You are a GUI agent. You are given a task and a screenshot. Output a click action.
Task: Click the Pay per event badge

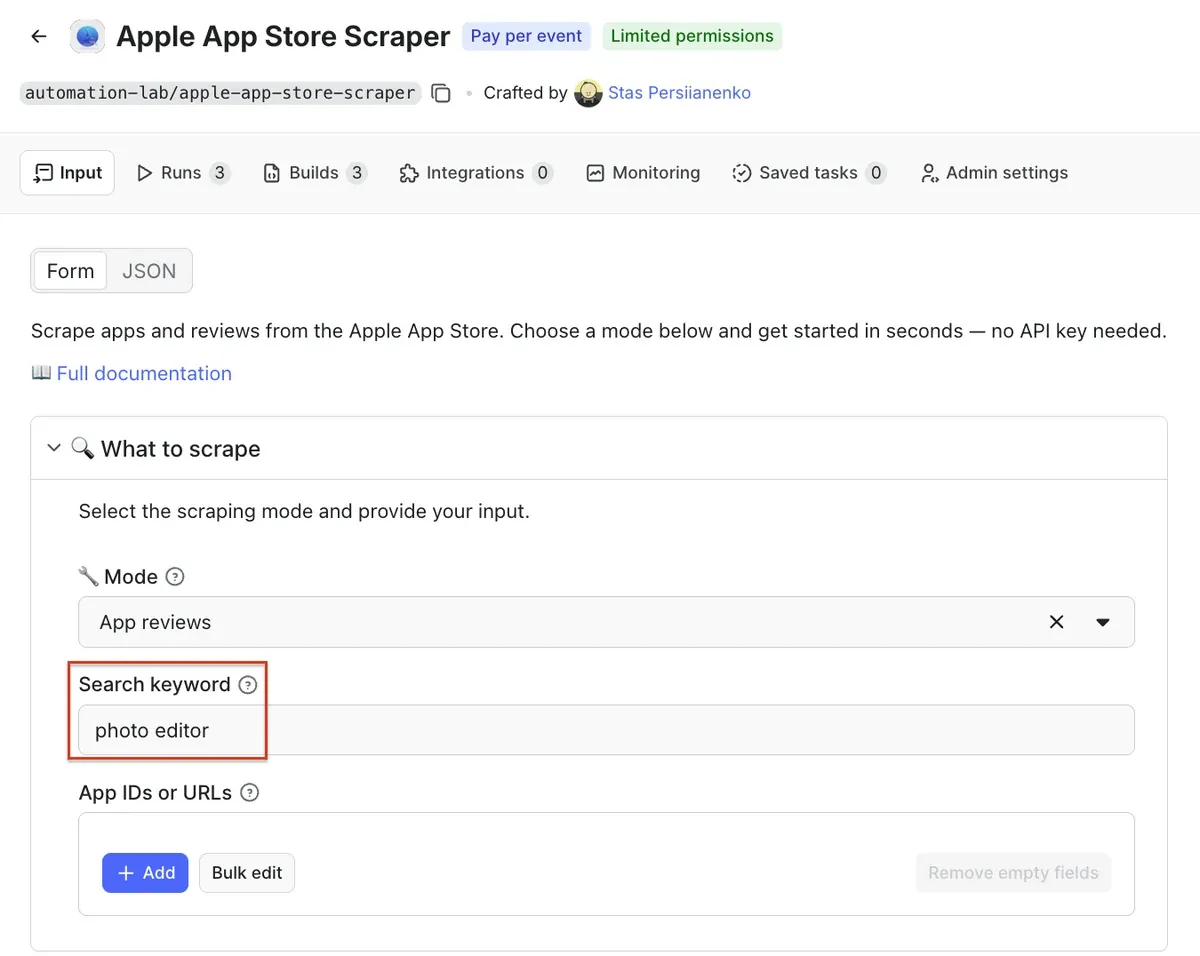[526, 36]
